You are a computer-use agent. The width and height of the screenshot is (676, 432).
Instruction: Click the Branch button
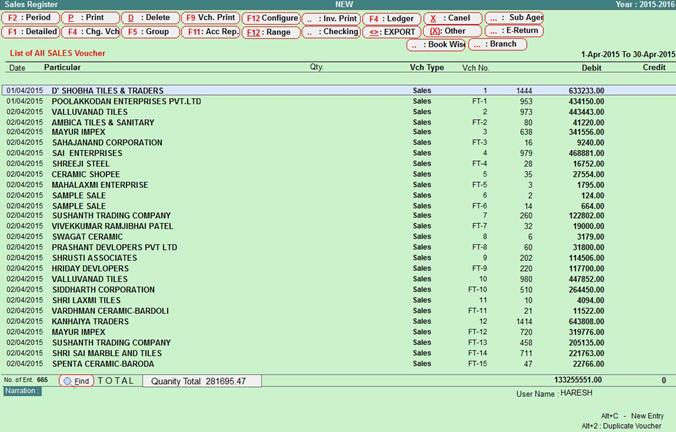tap(498, 44)
